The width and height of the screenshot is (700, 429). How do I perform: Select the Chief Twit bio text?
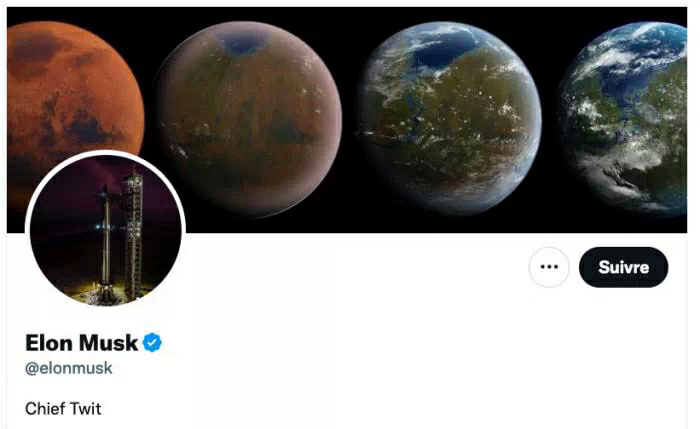click(x=63, y=408)
